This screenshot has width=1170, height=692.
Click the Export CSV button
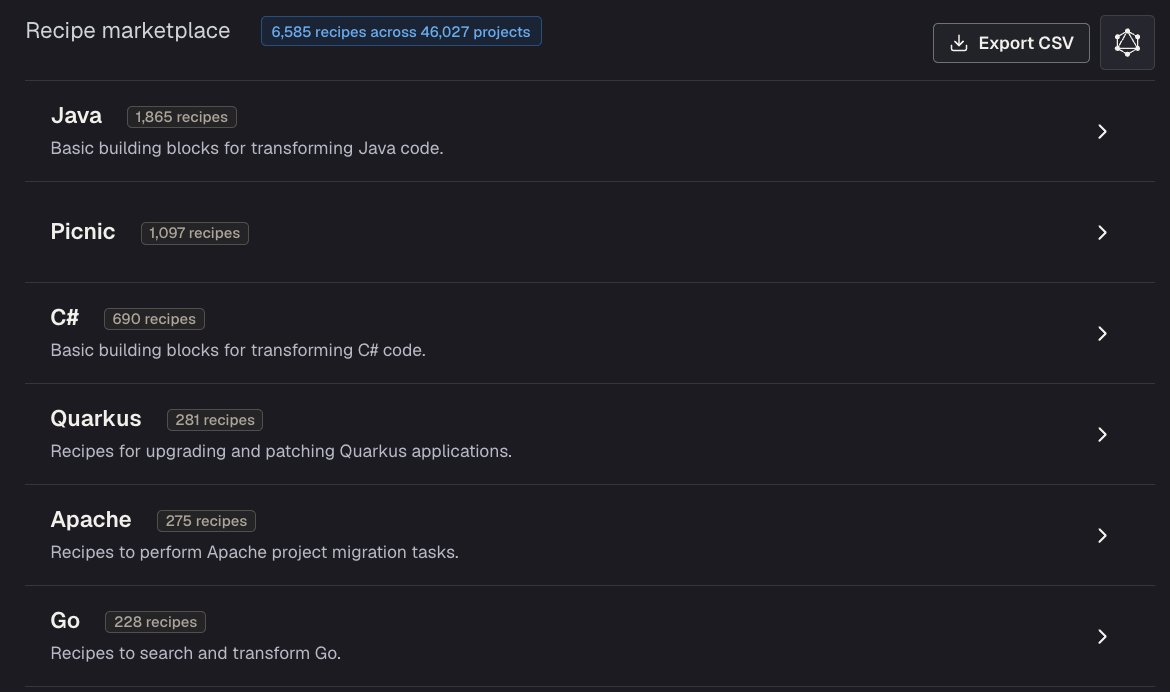[1010, 43]
